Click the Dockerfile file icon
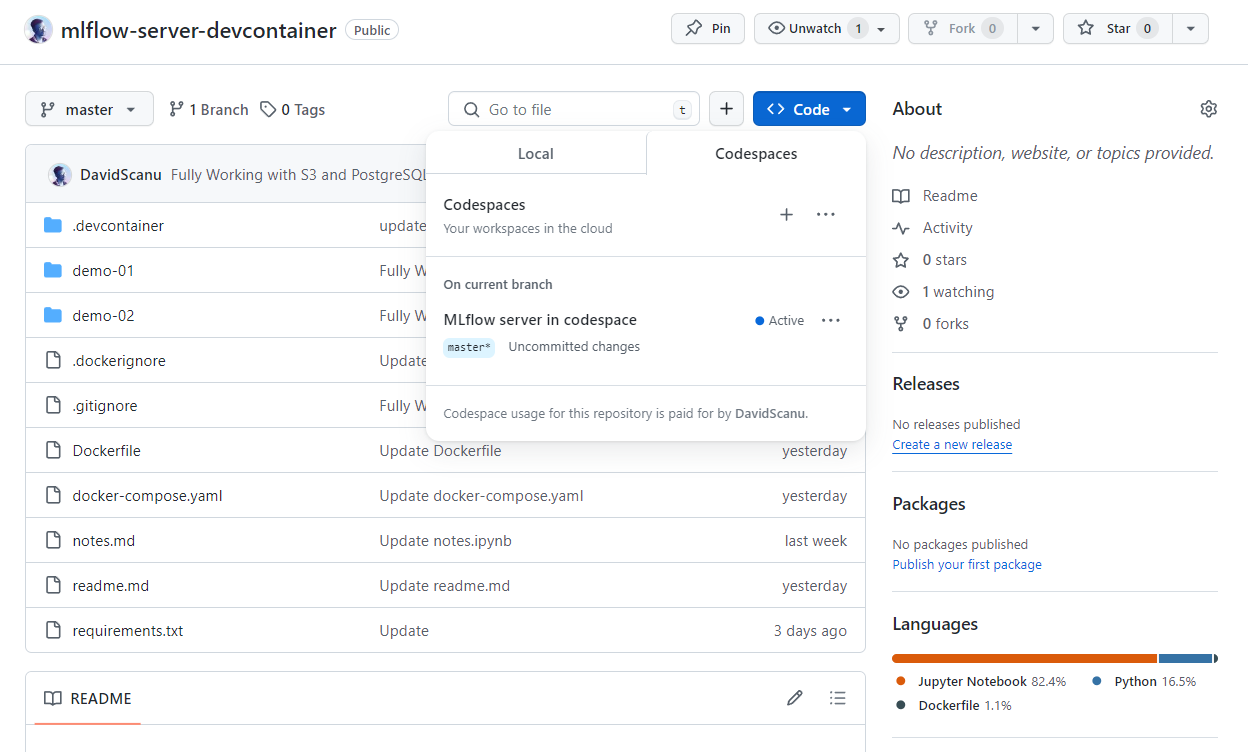The width and height of the screenshot is (1248, 752). coord(54,450)
